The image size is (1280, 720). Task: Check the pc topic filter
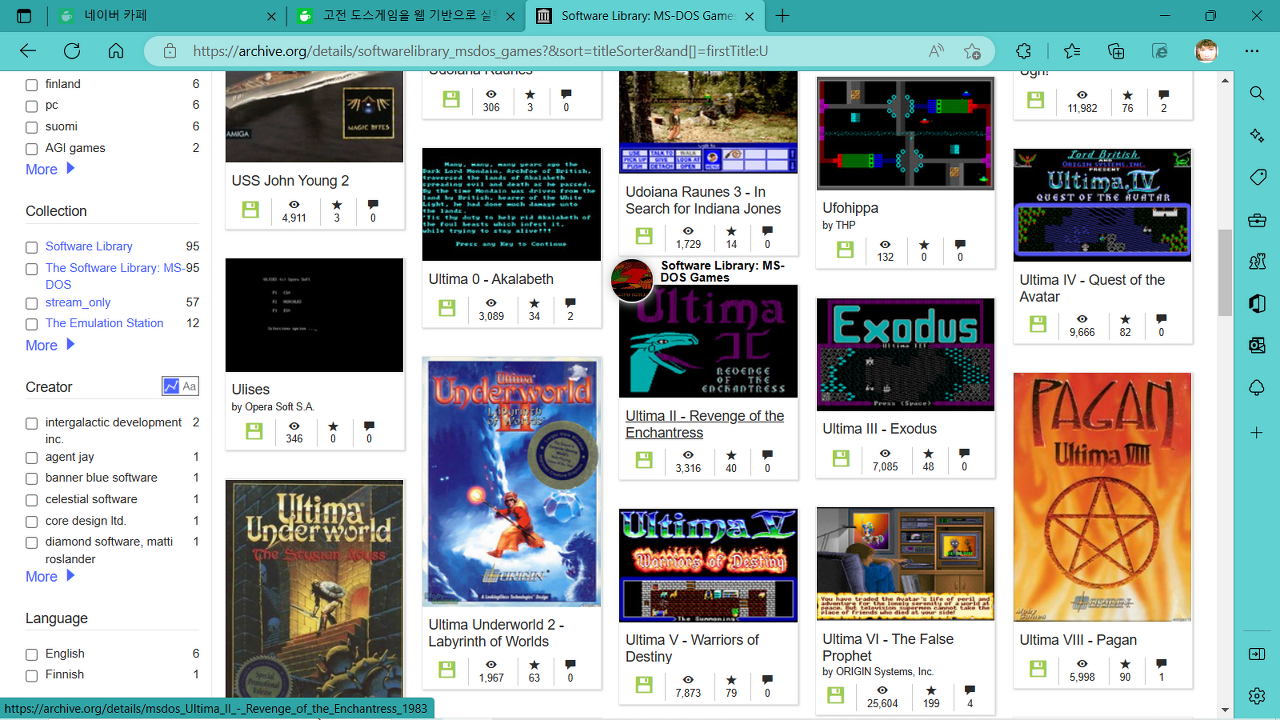coord(31,106)
